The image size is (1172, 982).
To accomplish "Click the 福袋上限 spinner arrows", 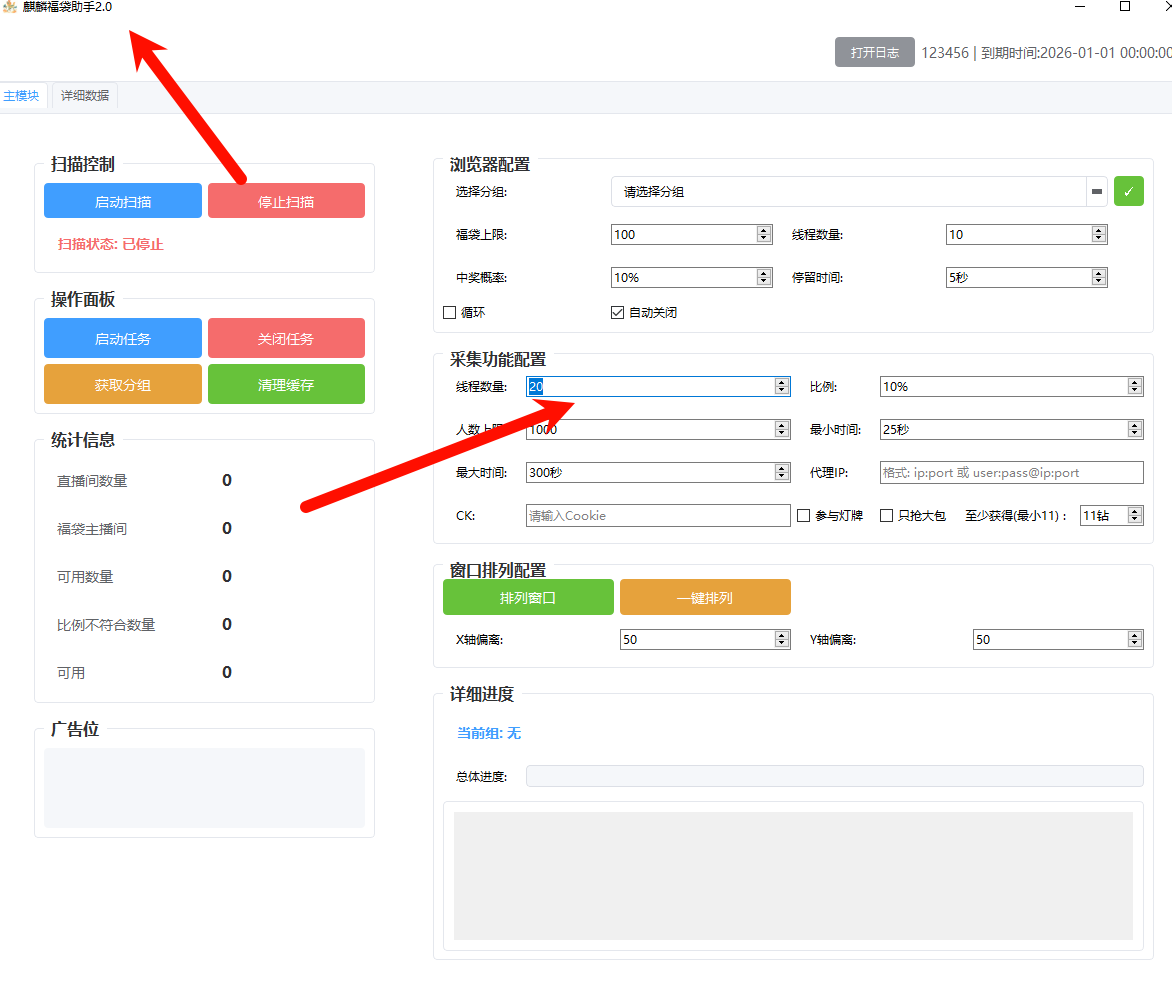I will click(764, 235).
